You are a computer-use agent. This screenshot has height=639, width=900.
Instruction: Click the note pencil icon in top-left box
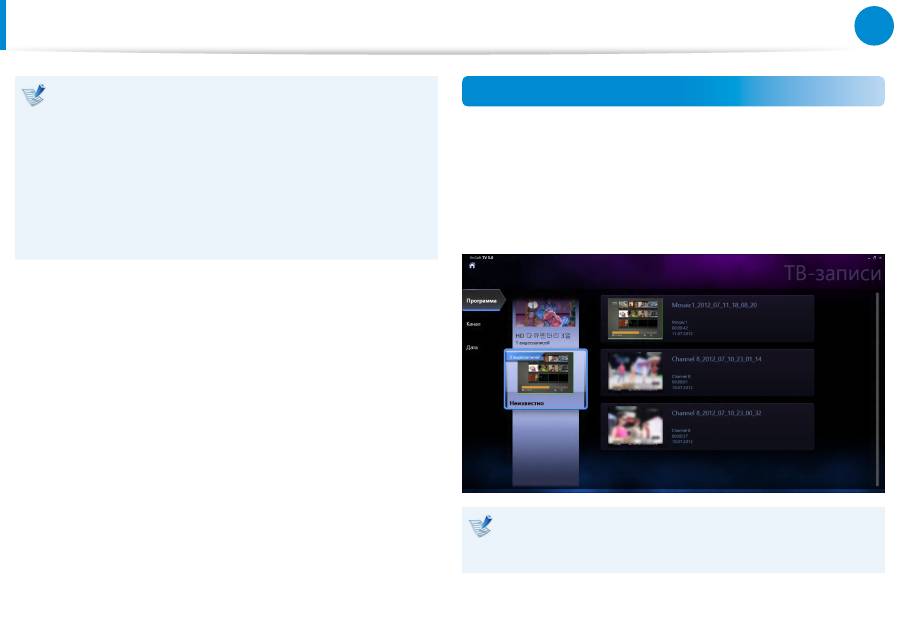pos(34,96)
